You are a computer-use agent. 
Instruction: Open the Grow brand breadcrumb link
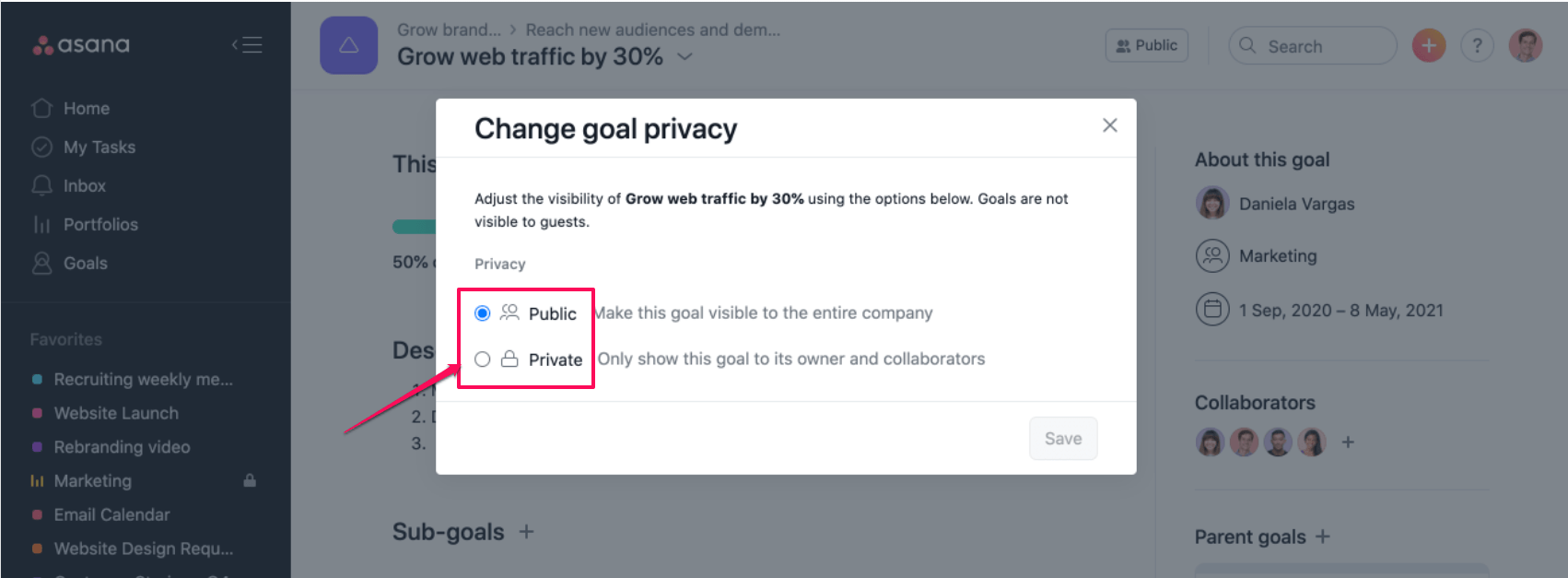click(449, 29)
